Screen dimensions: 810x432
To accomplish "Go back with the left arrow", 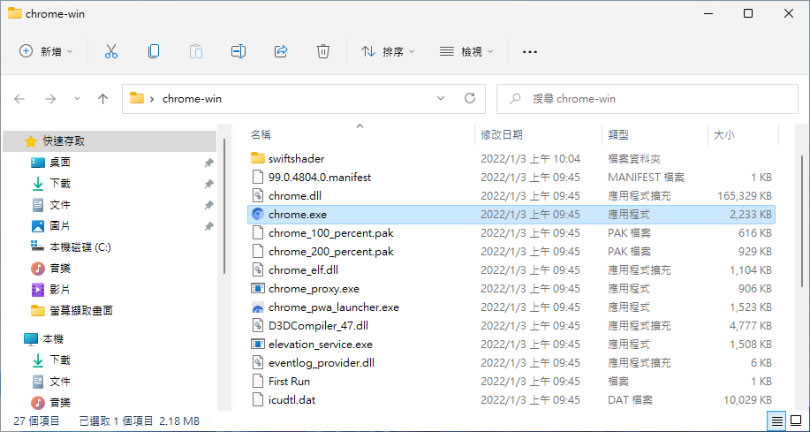I will [20, 99].
